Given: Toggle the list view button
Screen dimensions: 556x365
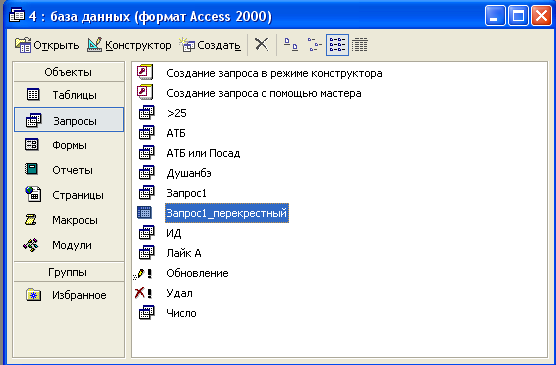Looking at the screenshot, I should [x=337, y=45].
